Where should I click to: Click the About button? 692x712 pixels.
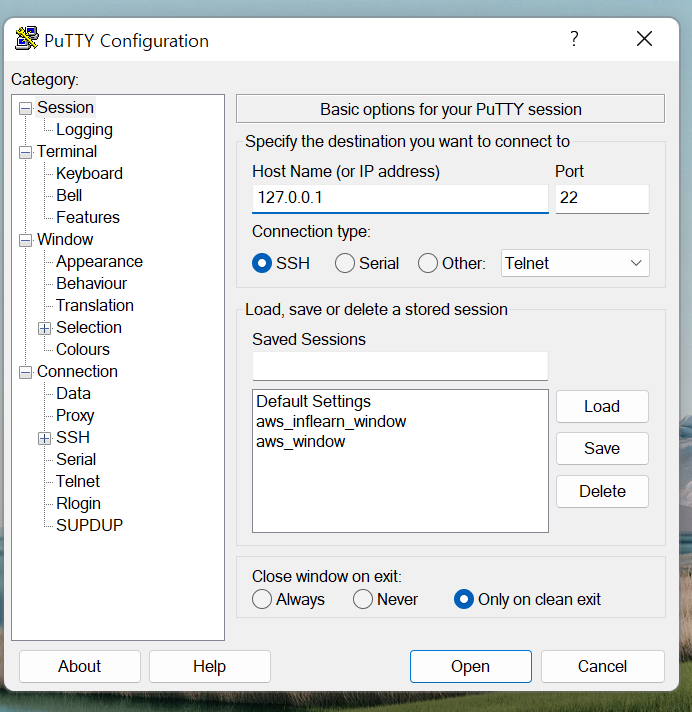coord(80,667)
